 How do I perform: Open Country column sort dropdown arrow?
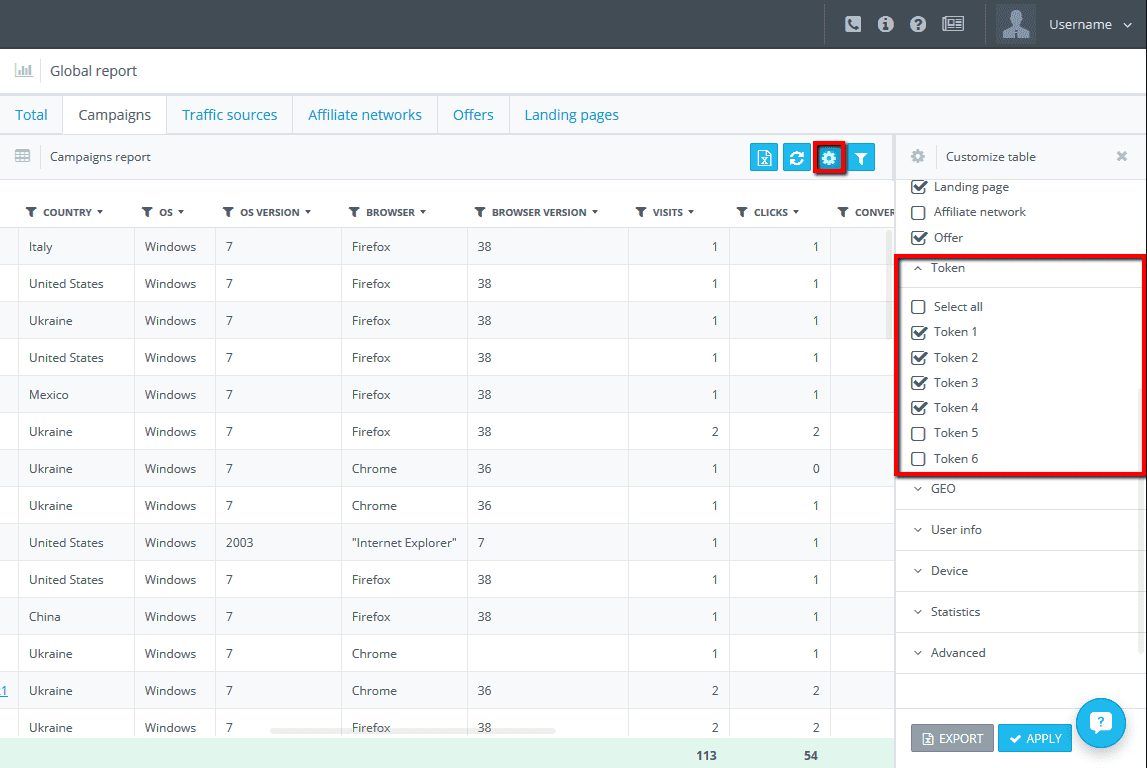pos(100,212)
